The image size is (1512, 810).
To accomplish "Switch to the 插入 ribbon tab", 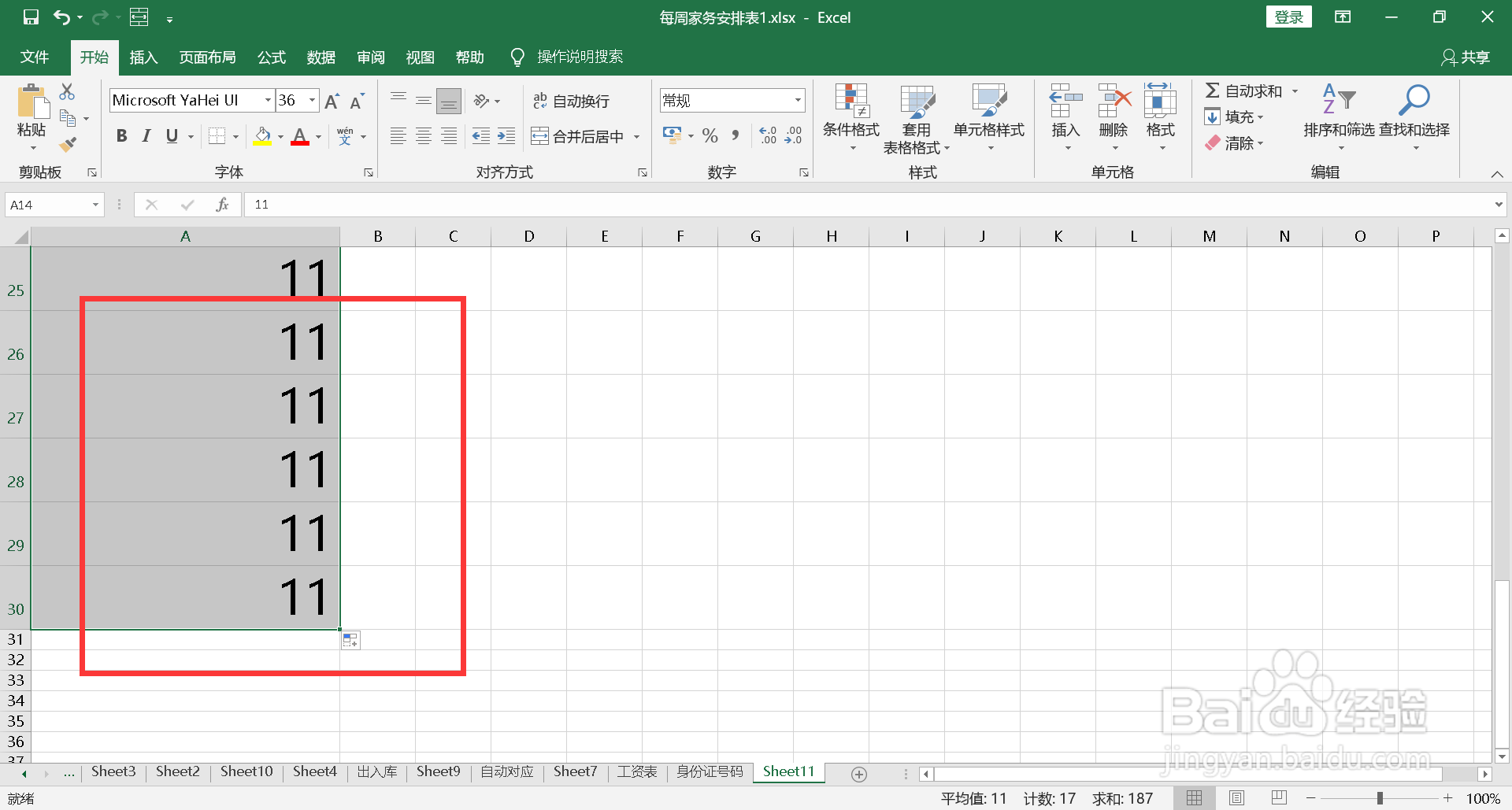I will pyautogui.click(x=143, y=56).
